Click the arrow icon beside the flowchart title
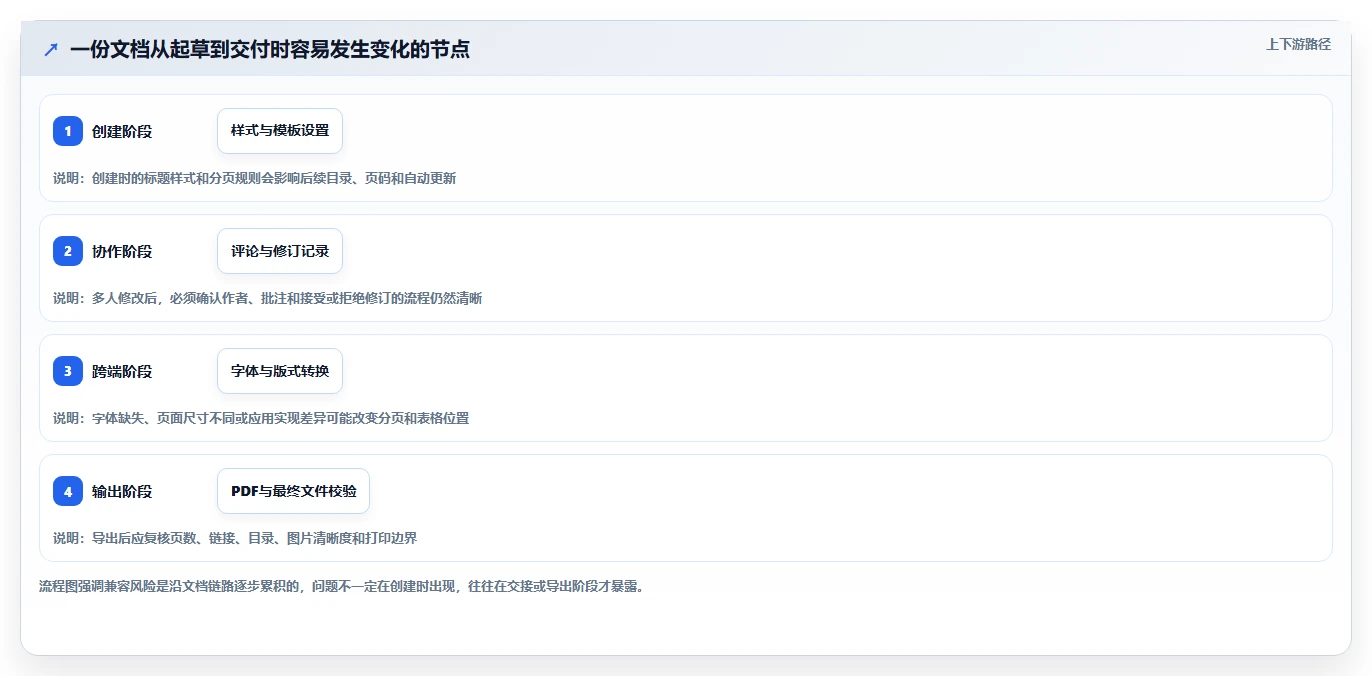Screen dimensions: 1372x676 pyautogui.click(x=51, y=49)
